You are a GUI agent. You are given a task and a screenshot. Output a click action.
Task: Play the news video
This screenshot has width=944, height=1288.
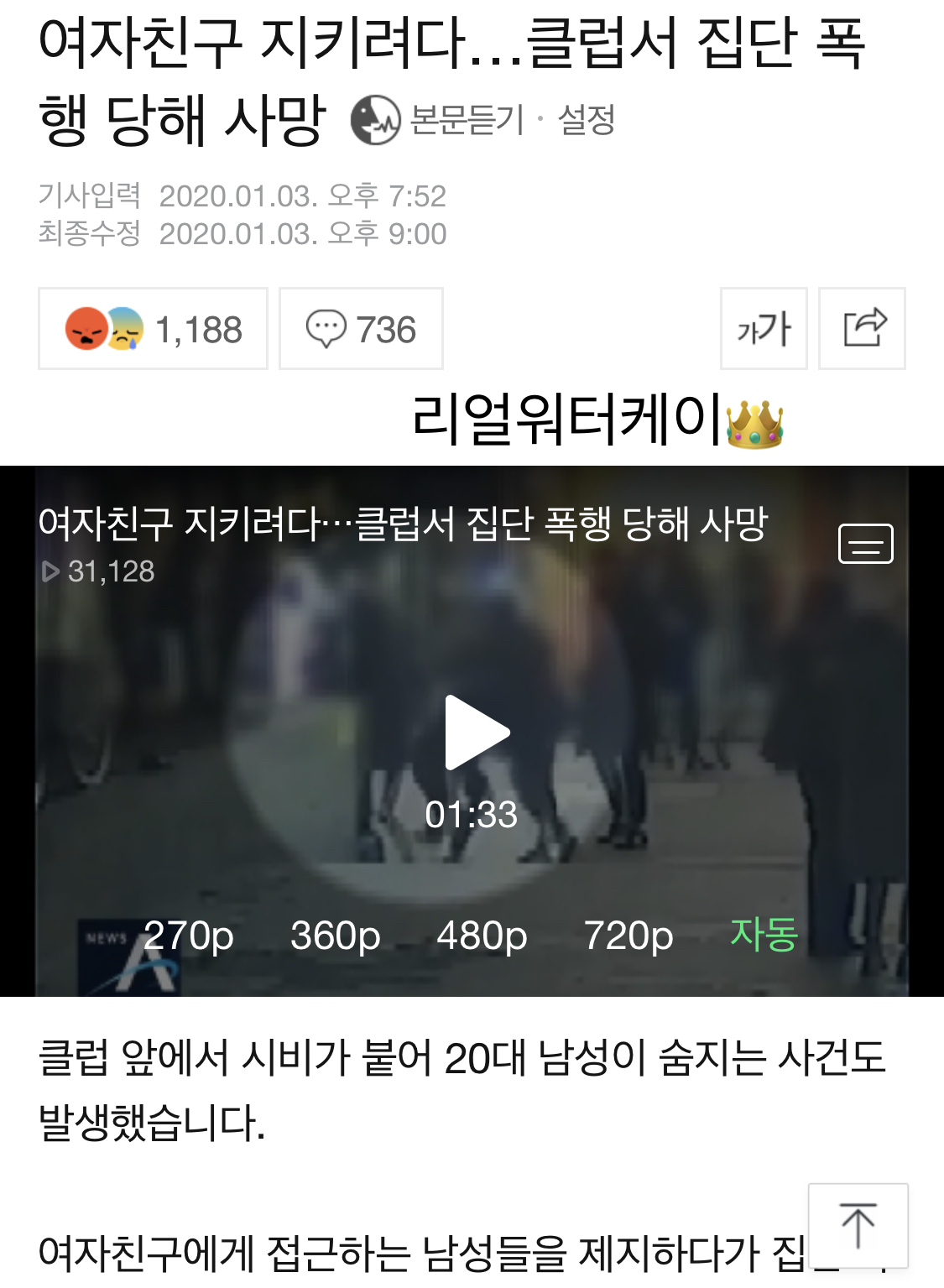point(476,733)
